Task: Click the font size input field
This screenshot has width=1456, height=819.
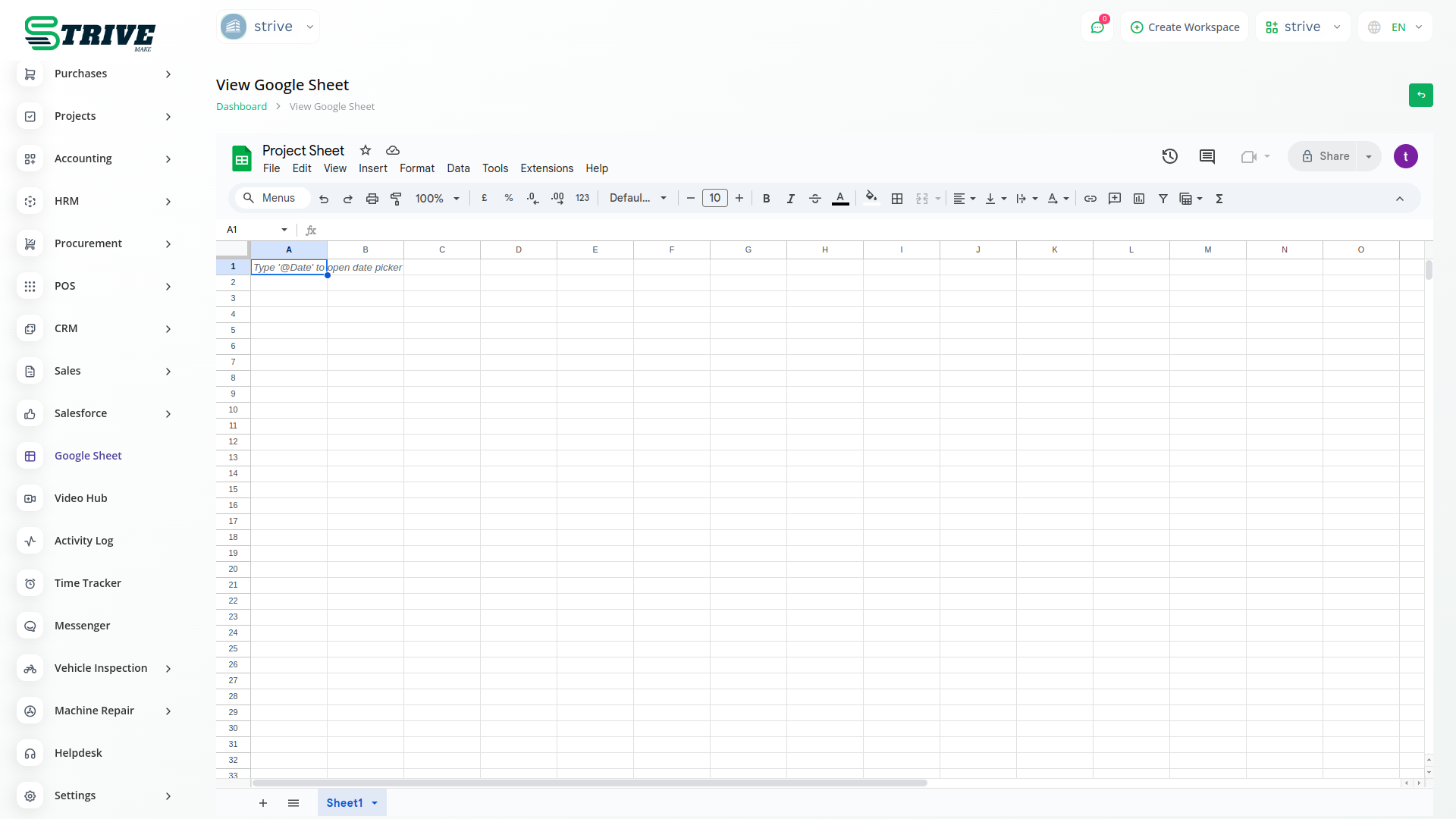Action: [714, 198]
